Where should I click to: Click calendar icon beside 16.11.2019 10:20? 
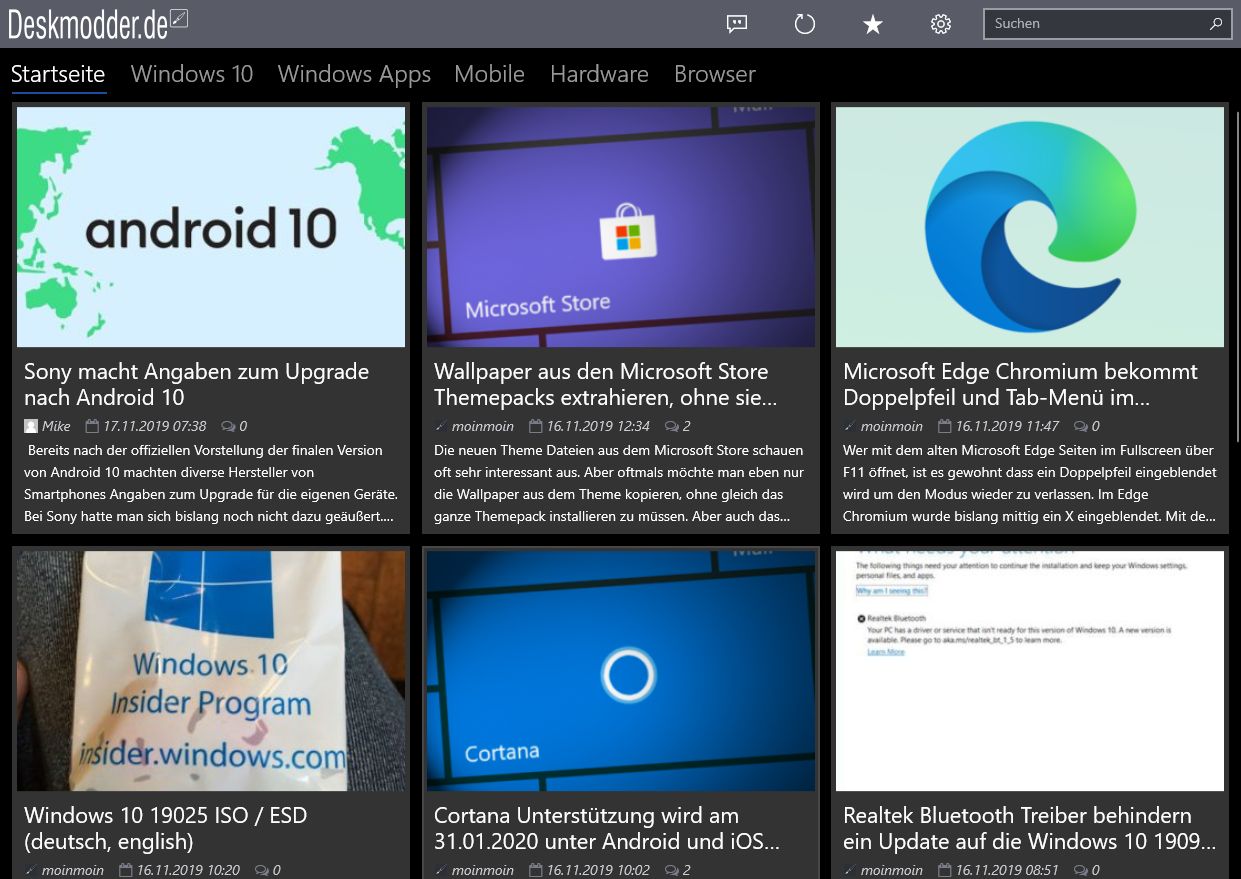point(125,870)
